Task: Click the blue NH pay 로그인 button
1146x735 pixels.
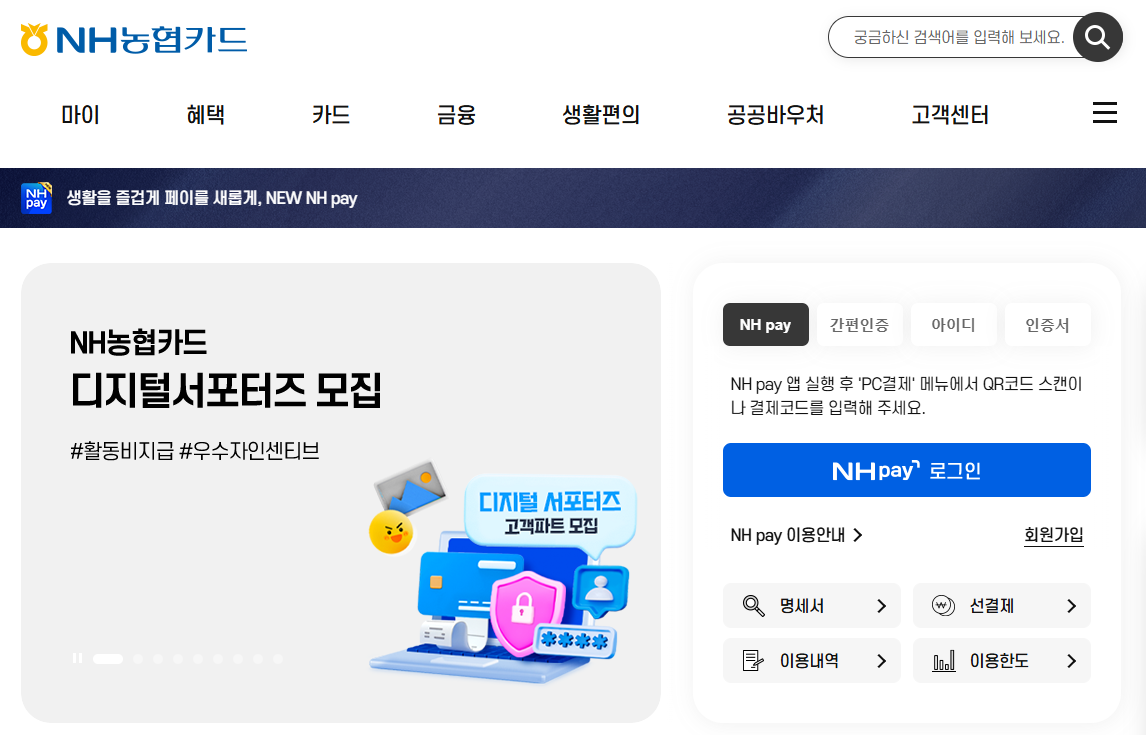Action: [x=906, y=470]
